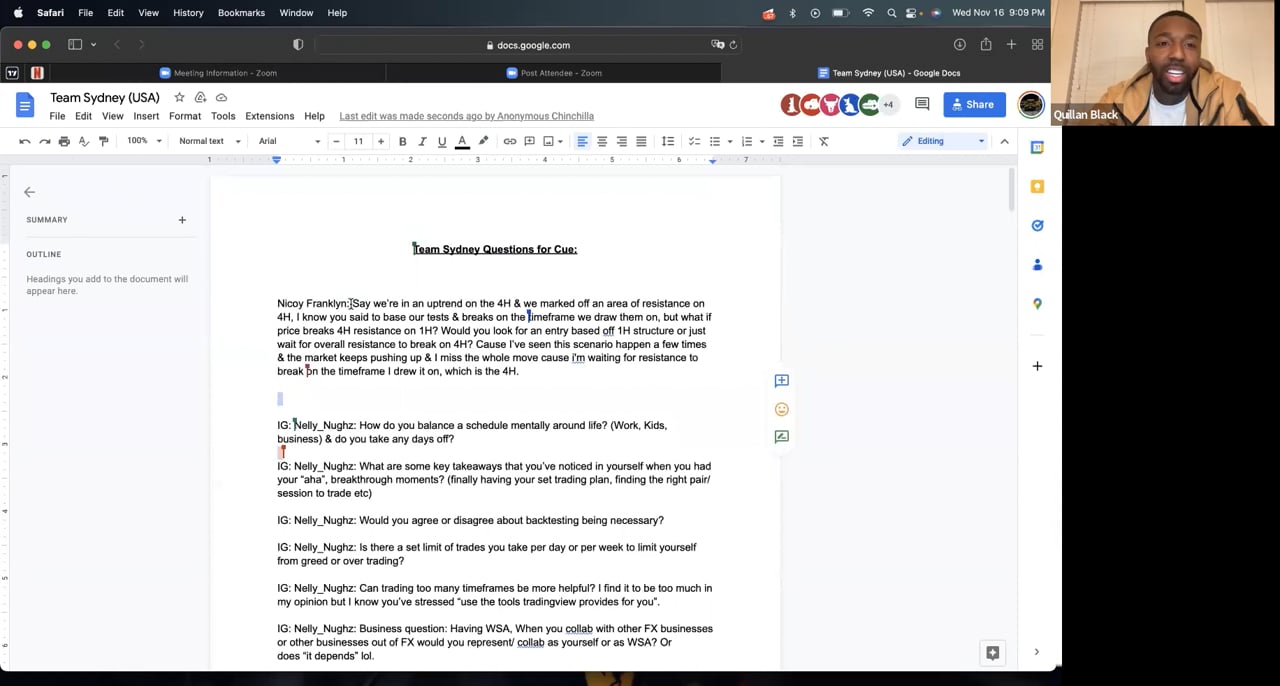Run spelling and grammar check icon
1280x686 pixels.
[x=83, y=141]
